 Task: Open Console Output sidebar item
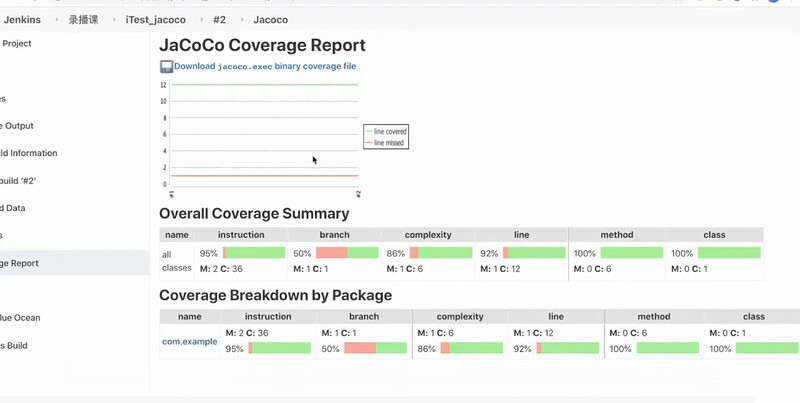(x=17, y=126)
